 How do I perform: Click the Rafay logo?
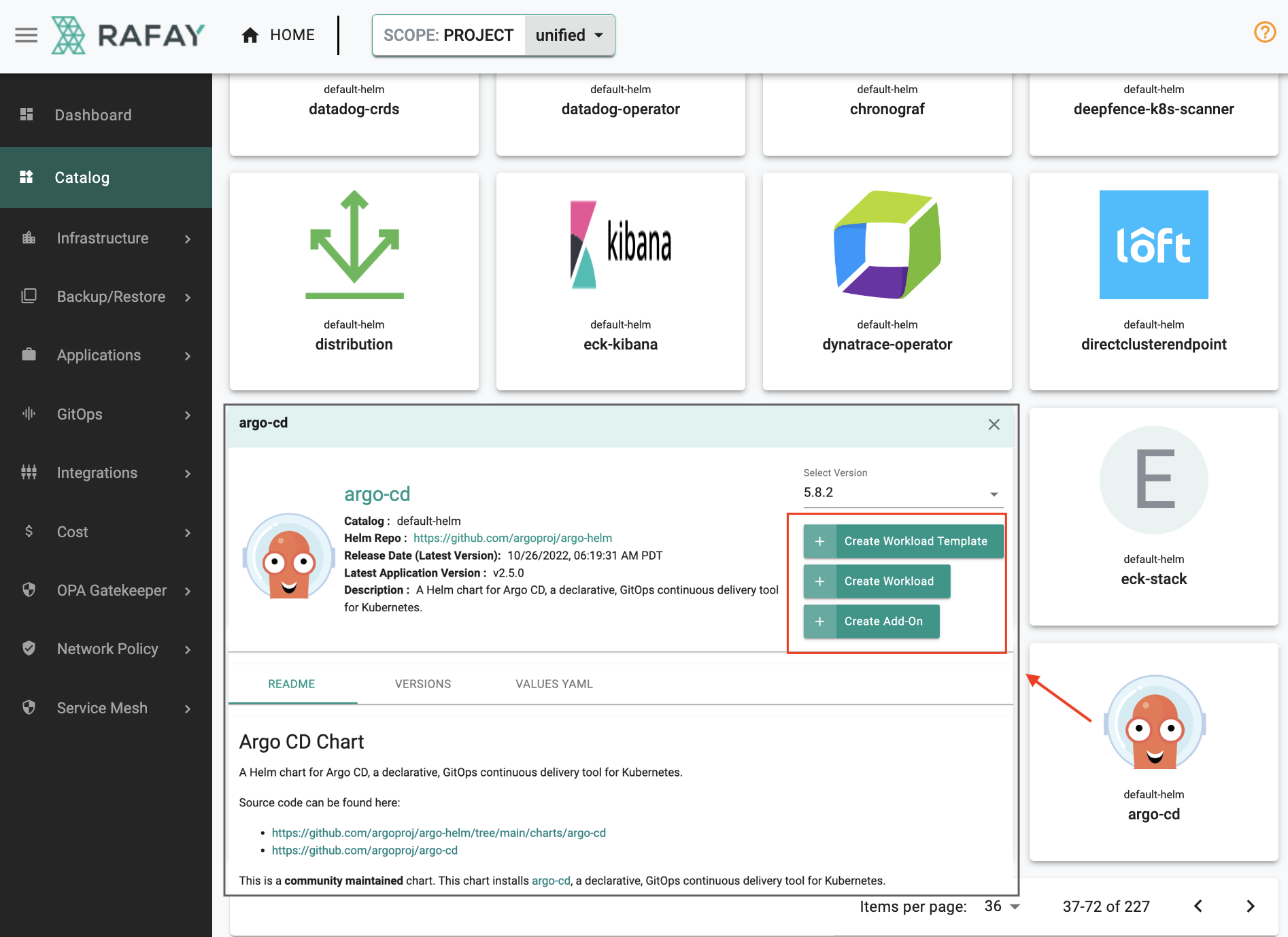128,35
